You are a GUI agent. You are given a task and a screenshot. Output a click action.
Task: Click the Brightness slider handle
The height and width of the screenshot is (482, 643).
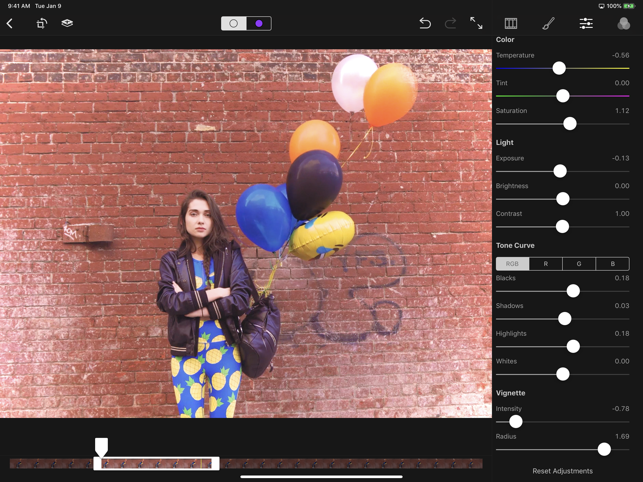click(x=563, y=199)
